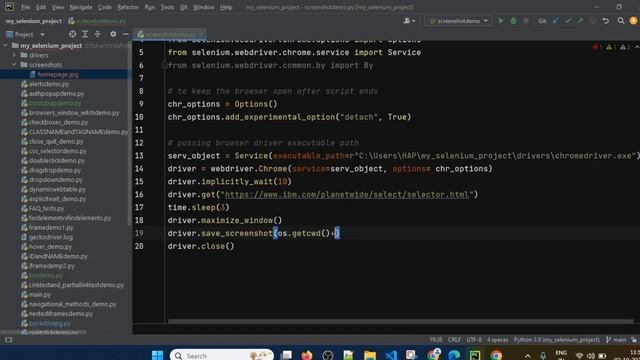Update project from Git
Viewport: 640px width, 360px height.
pos(555,21)
